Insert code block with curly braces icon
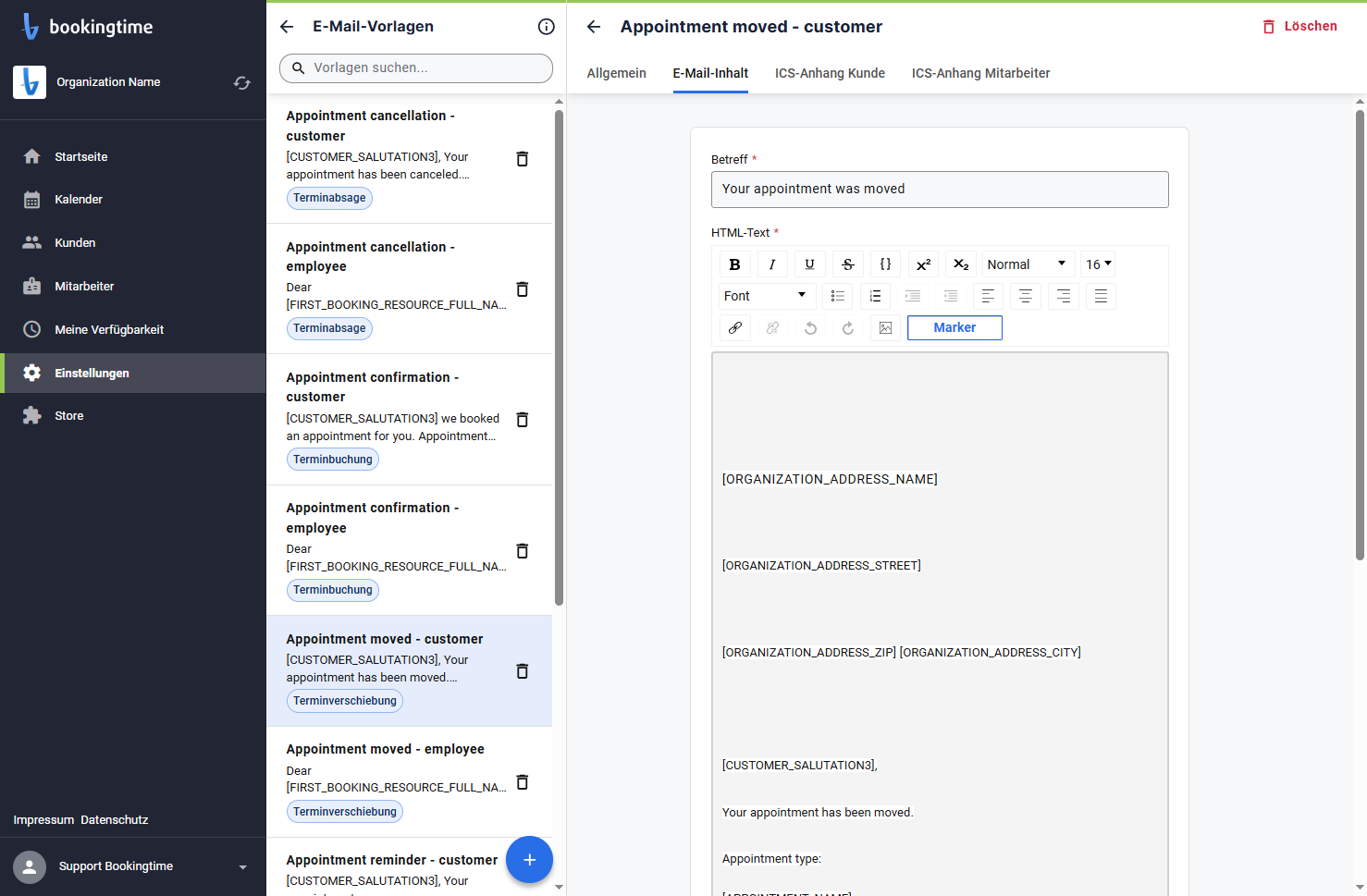The image size is (1367, 896). (x=885, y=264)
